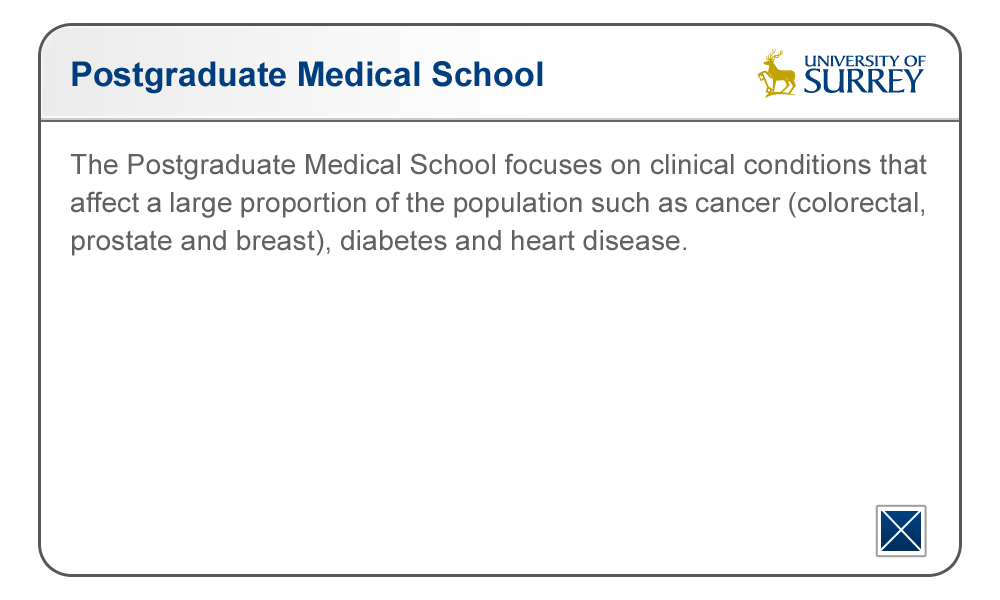
Task: Click the word 'School' in the blue heading
Action: [x=487, y=74]
